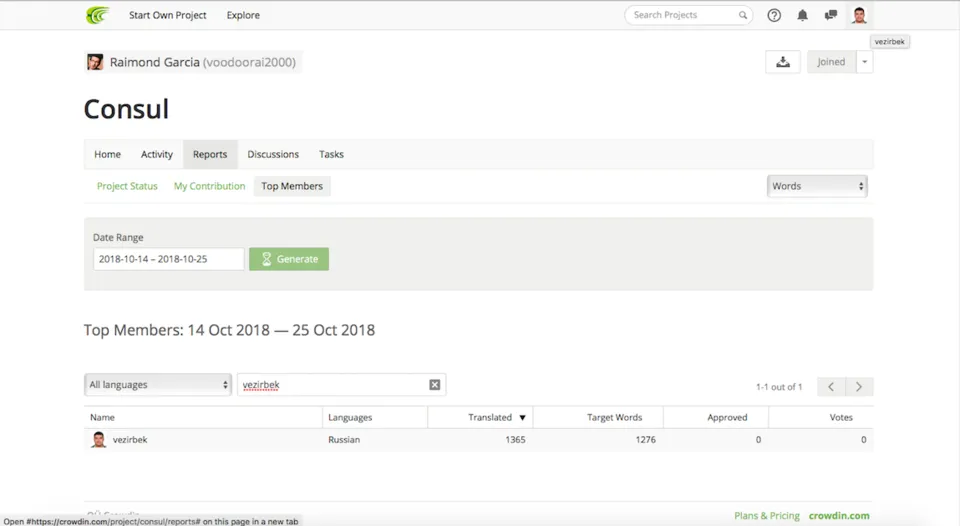Open Project Status report
960x526 pixels.
[127, 186]
